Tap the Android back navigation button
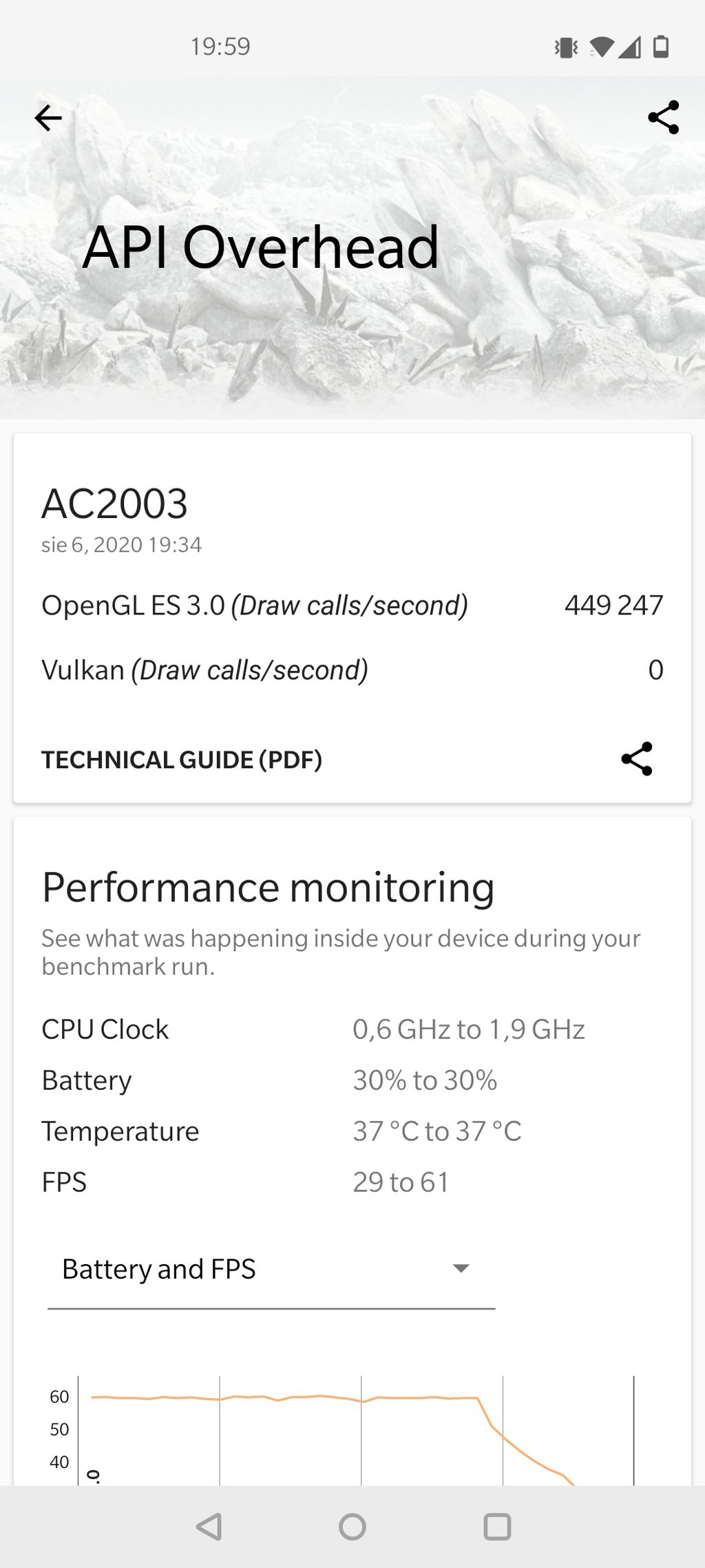This screenshot has width=705, height=1568. click(209, 1527)
